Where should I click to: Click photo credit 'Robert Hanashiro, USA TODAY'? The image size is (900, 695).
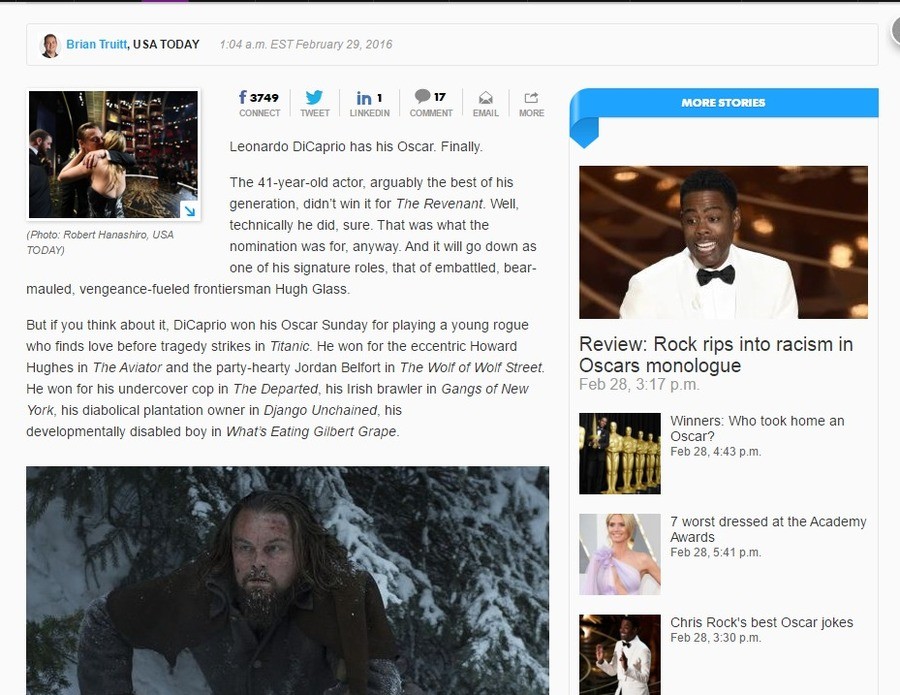click(100, 242)
